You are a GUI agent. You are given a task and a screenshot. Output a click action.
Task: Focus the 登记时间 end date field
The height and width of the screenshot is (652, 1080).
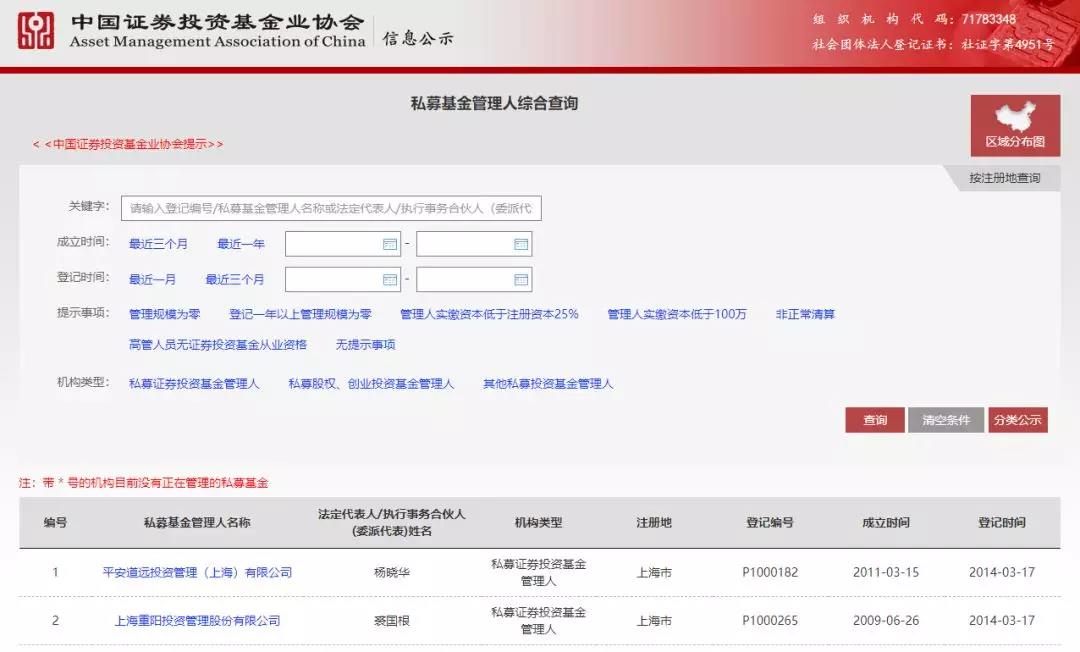[x=474, y=280]
